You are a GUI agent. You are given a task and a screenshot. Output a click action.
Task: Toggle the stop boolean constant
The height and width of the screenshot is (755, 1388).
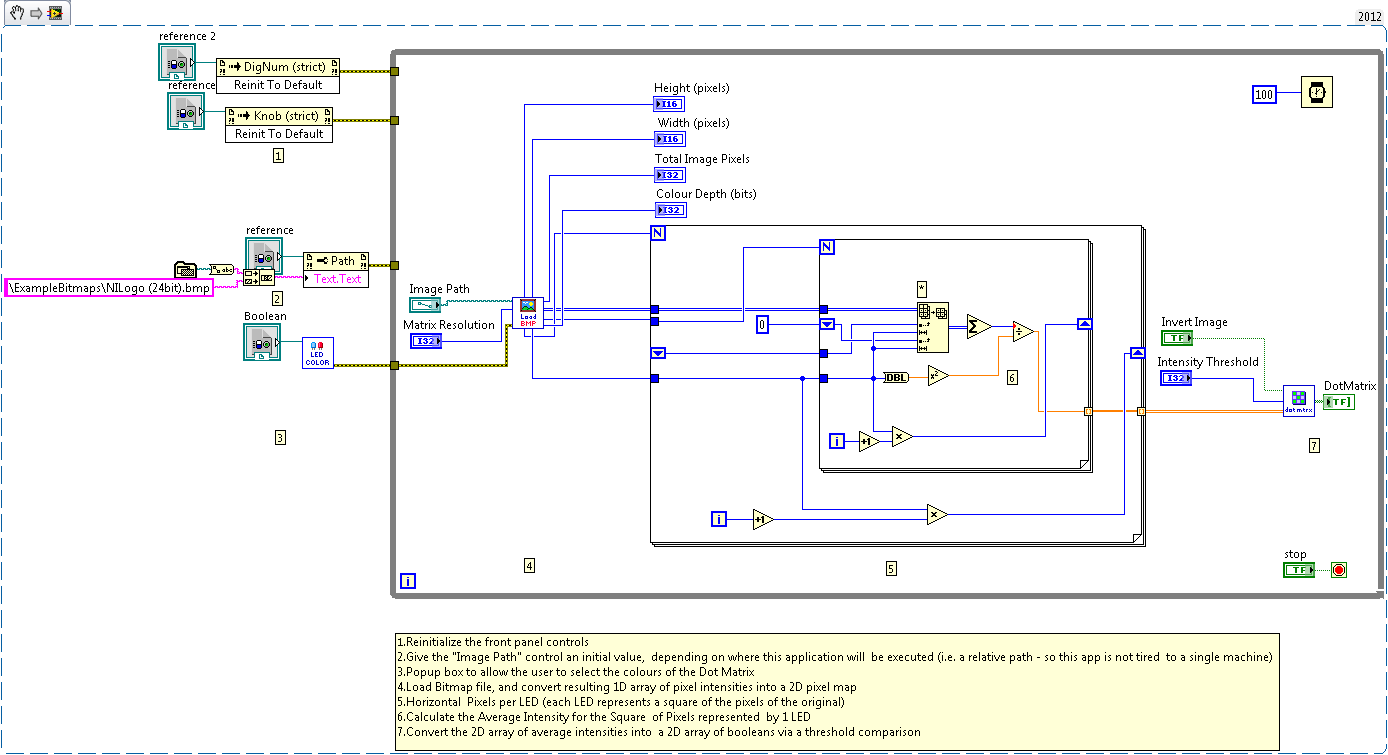[x=1298, y=568]
